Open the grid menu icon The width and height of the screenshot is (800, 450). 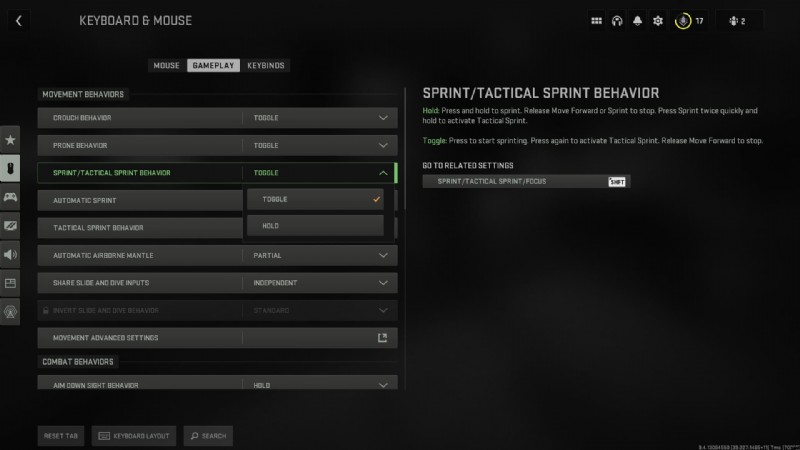(597, 20)
